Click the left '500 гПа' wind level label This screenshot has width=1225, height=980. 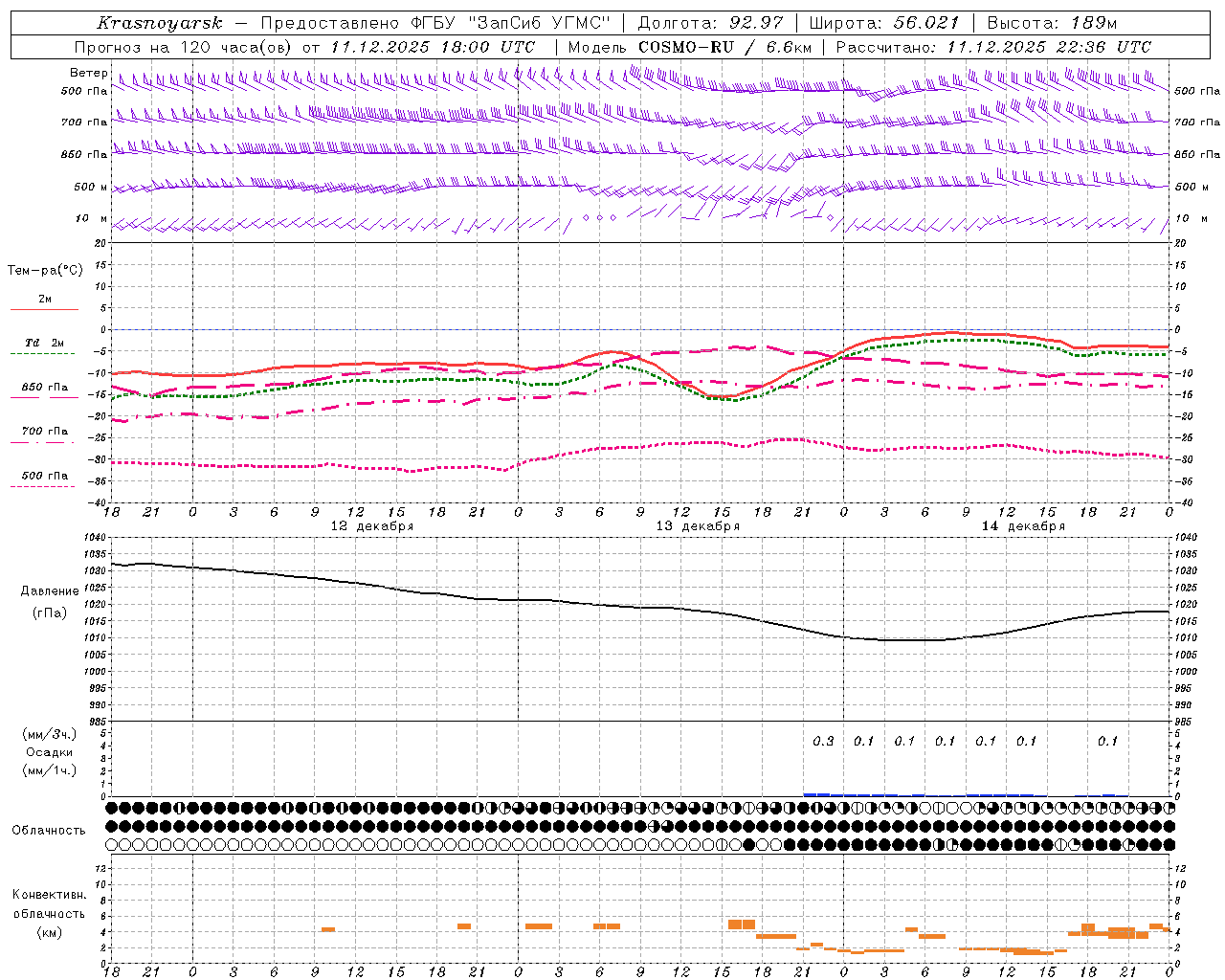[x=84, y=91]
